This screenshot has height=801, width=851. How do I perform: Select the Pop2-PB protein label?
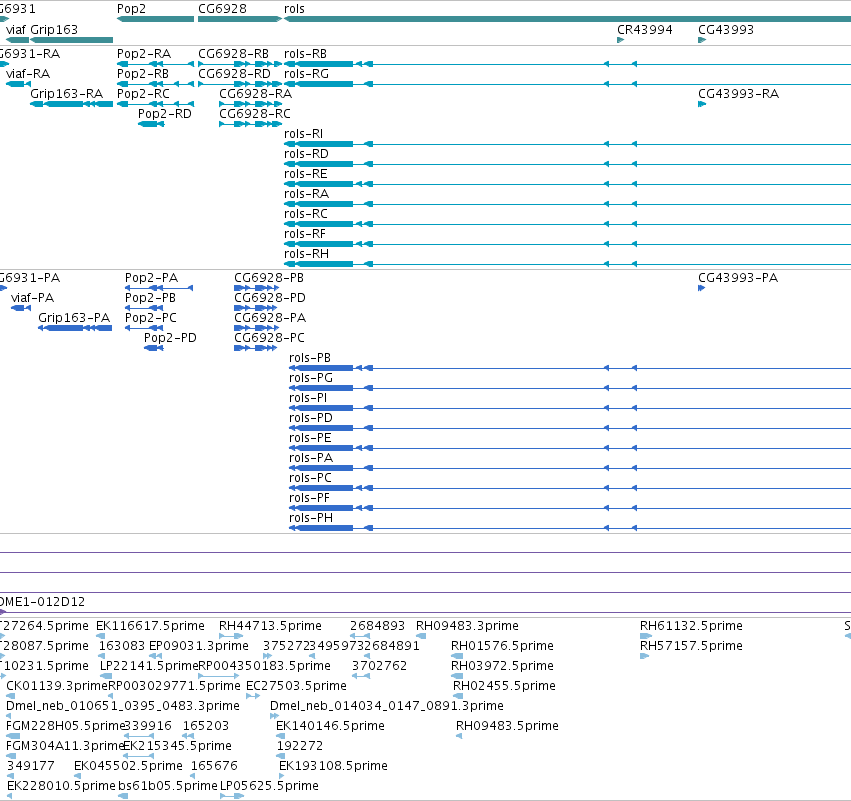tap(150, 297)
